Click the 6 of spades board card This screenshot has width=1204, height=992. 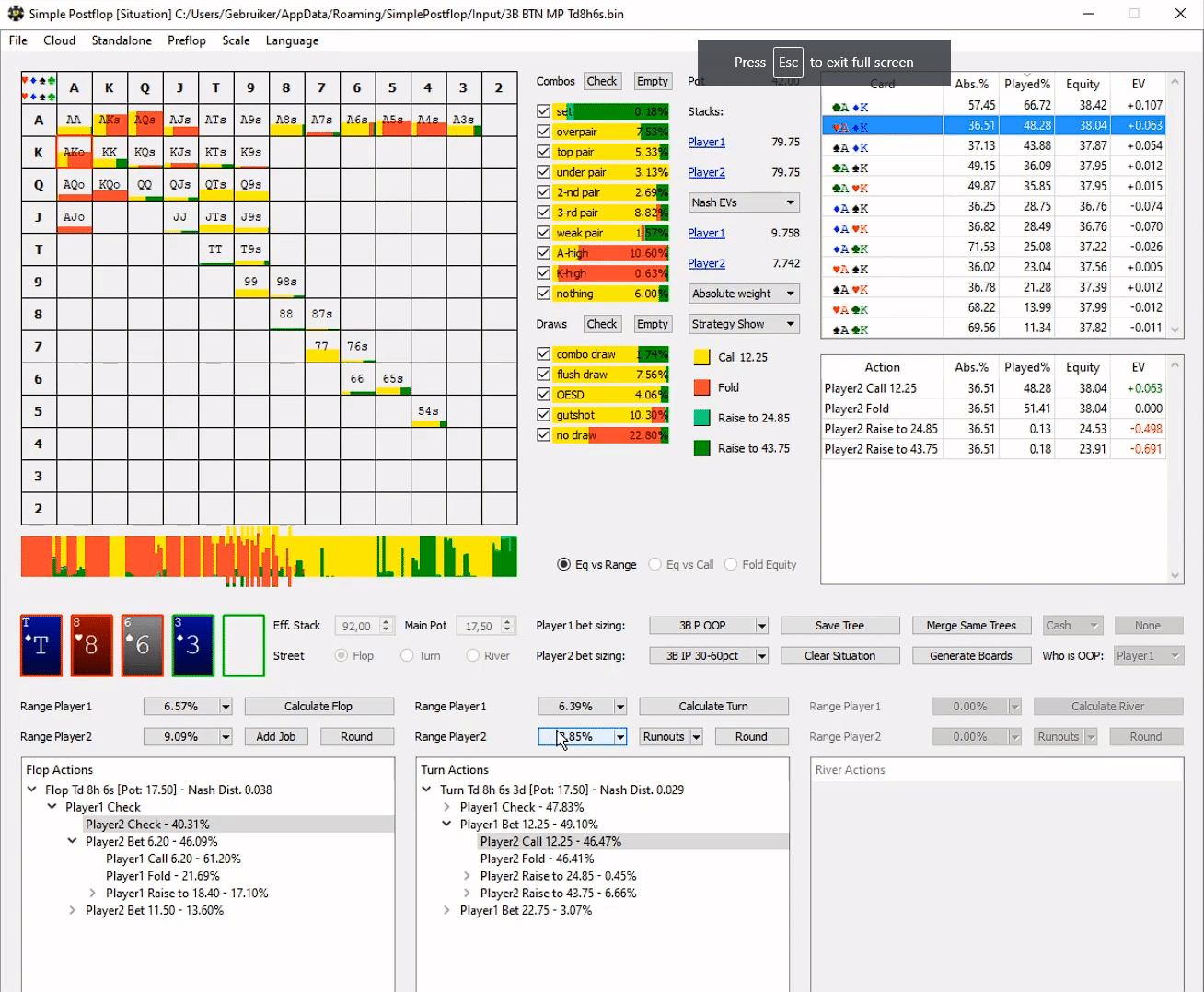click(142, 644)
